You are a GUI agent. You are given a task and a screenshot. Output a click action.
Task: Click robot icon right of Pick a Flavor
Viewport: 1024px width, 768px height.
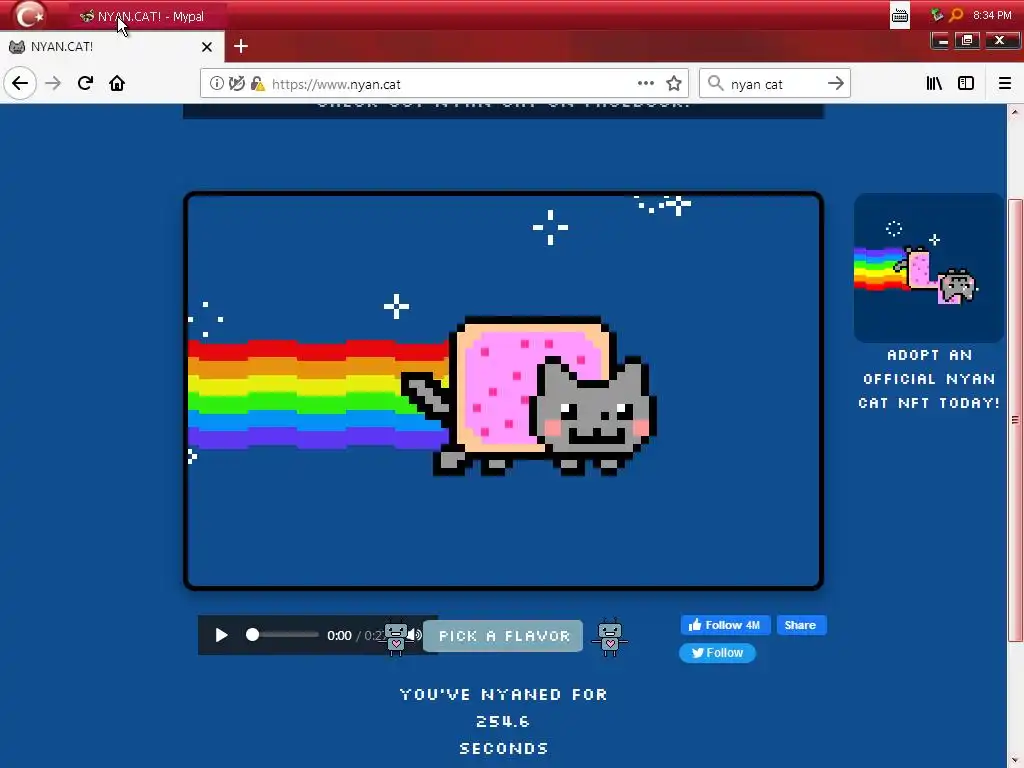point(610,637)
